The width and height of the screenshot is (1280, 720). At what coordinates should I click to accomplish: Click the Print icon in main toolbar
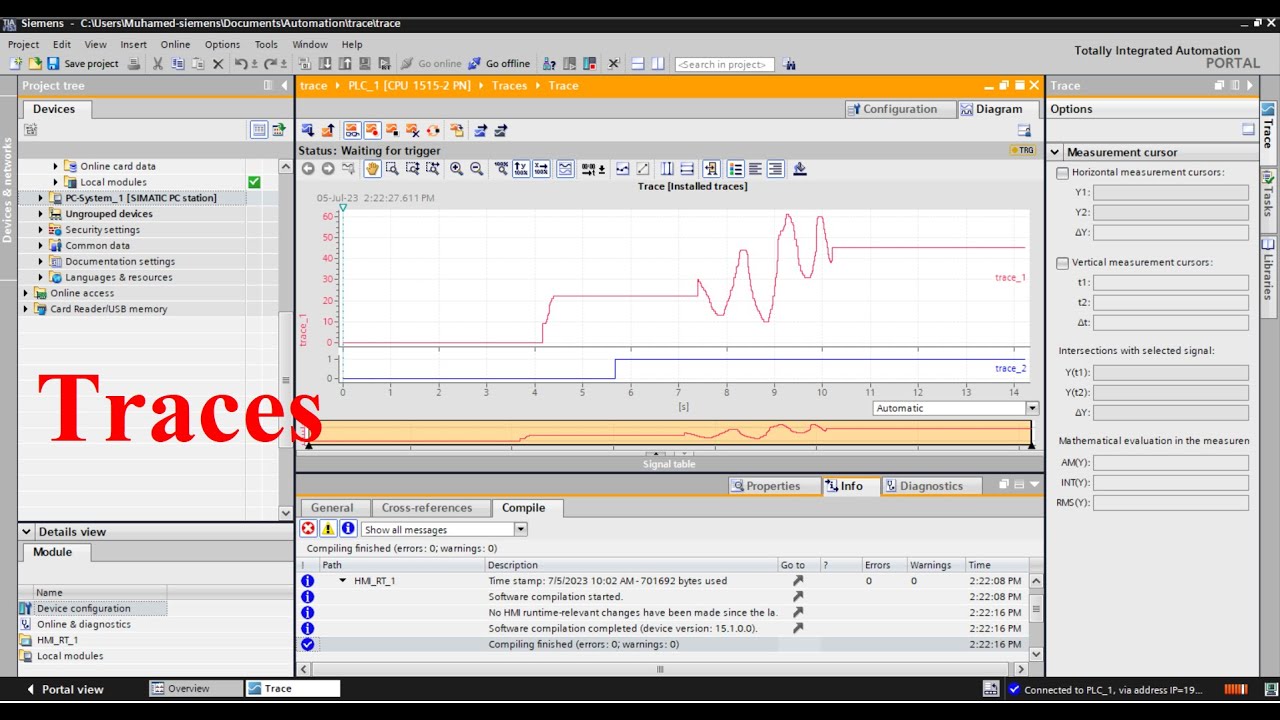[x=133, y=63]
